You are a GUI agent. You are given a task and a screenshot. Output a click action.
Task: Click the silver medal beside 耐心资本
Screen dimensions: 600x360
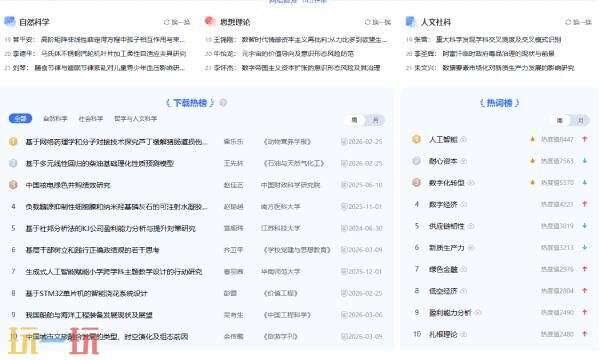(416, 161)
